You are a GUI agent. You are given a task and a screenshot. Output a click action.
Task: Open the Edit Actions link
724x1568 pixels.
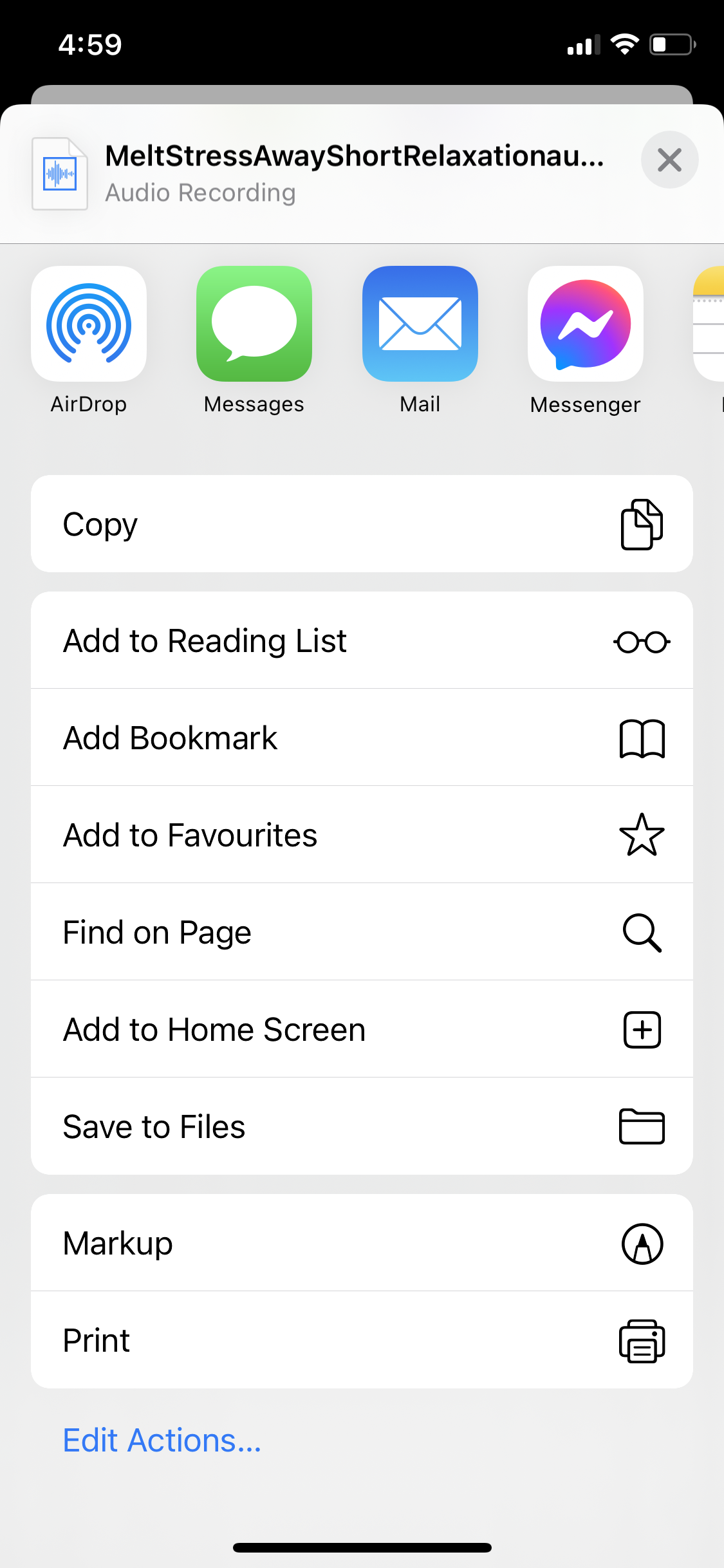(x=162, y=1441)
